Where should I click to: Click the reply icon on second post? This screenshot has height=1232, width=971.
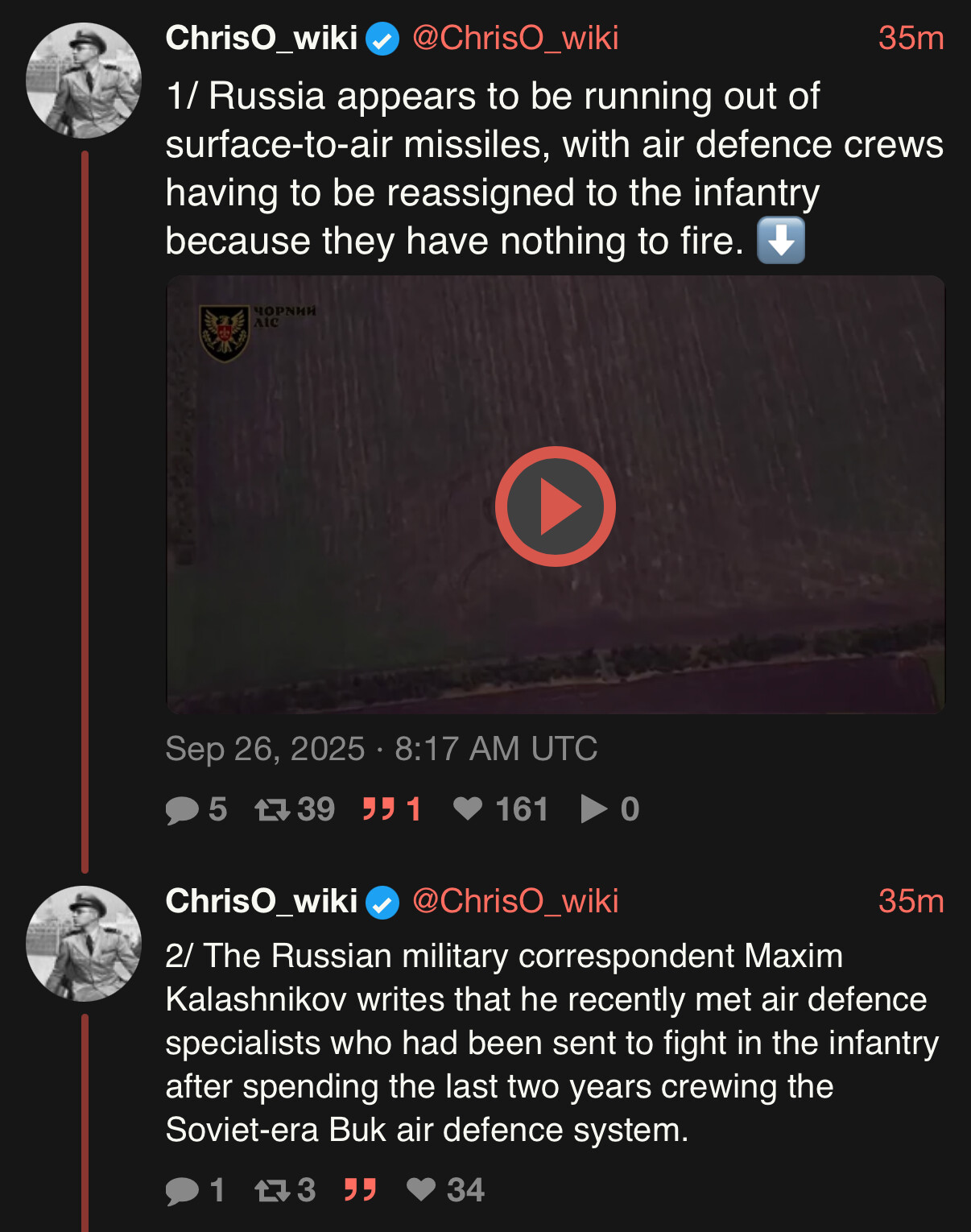click(182, 1190)
